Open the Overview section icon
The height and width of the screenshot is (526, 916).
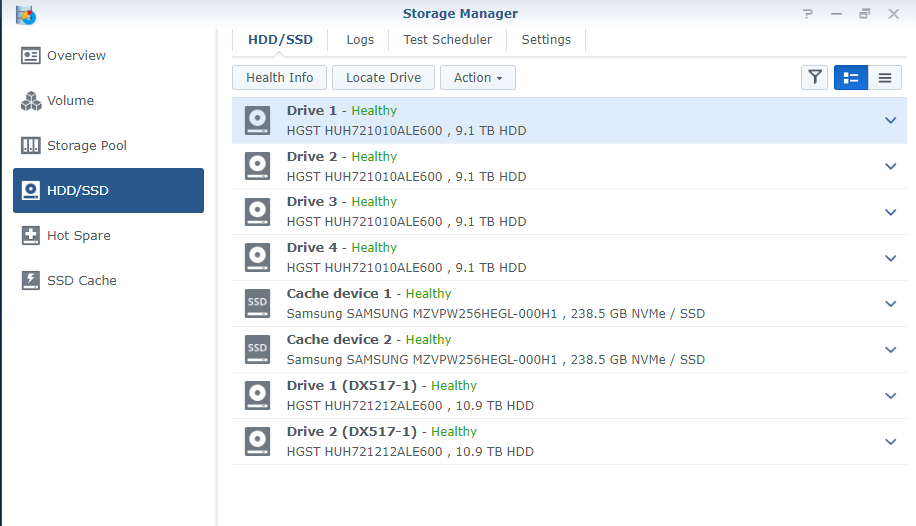[30, 56]
